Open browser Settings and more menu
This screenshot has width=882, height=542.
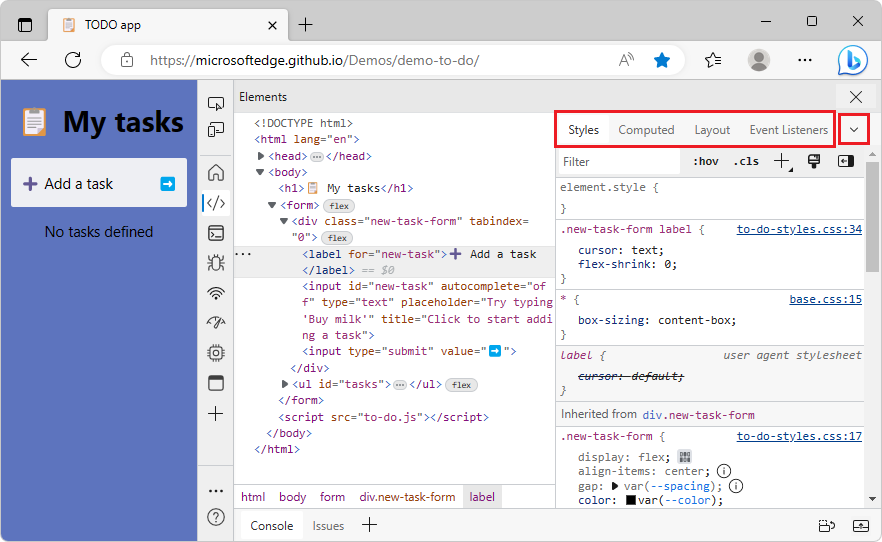805,60
